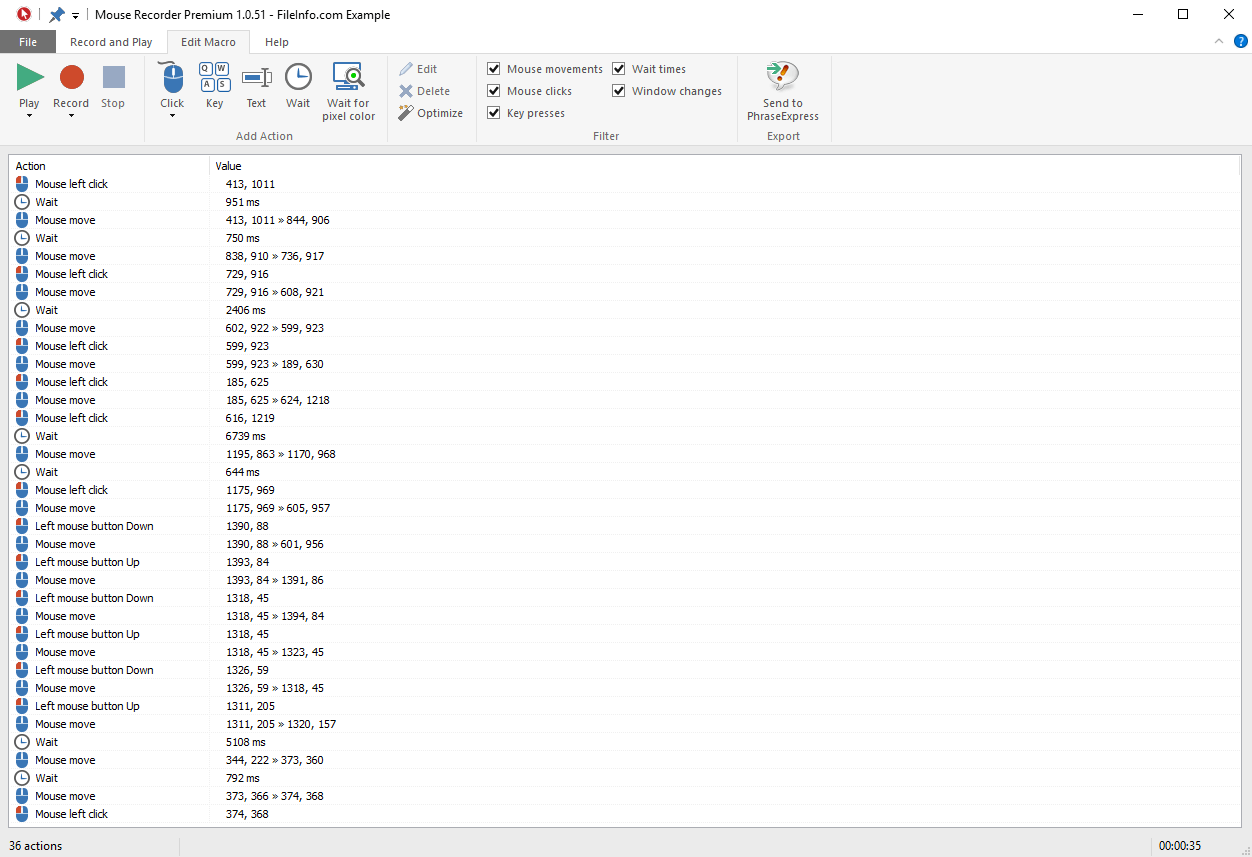Select the 6739 ms Wait row
Viewport: 1252px width, 857px height.
tap(624, 436)
